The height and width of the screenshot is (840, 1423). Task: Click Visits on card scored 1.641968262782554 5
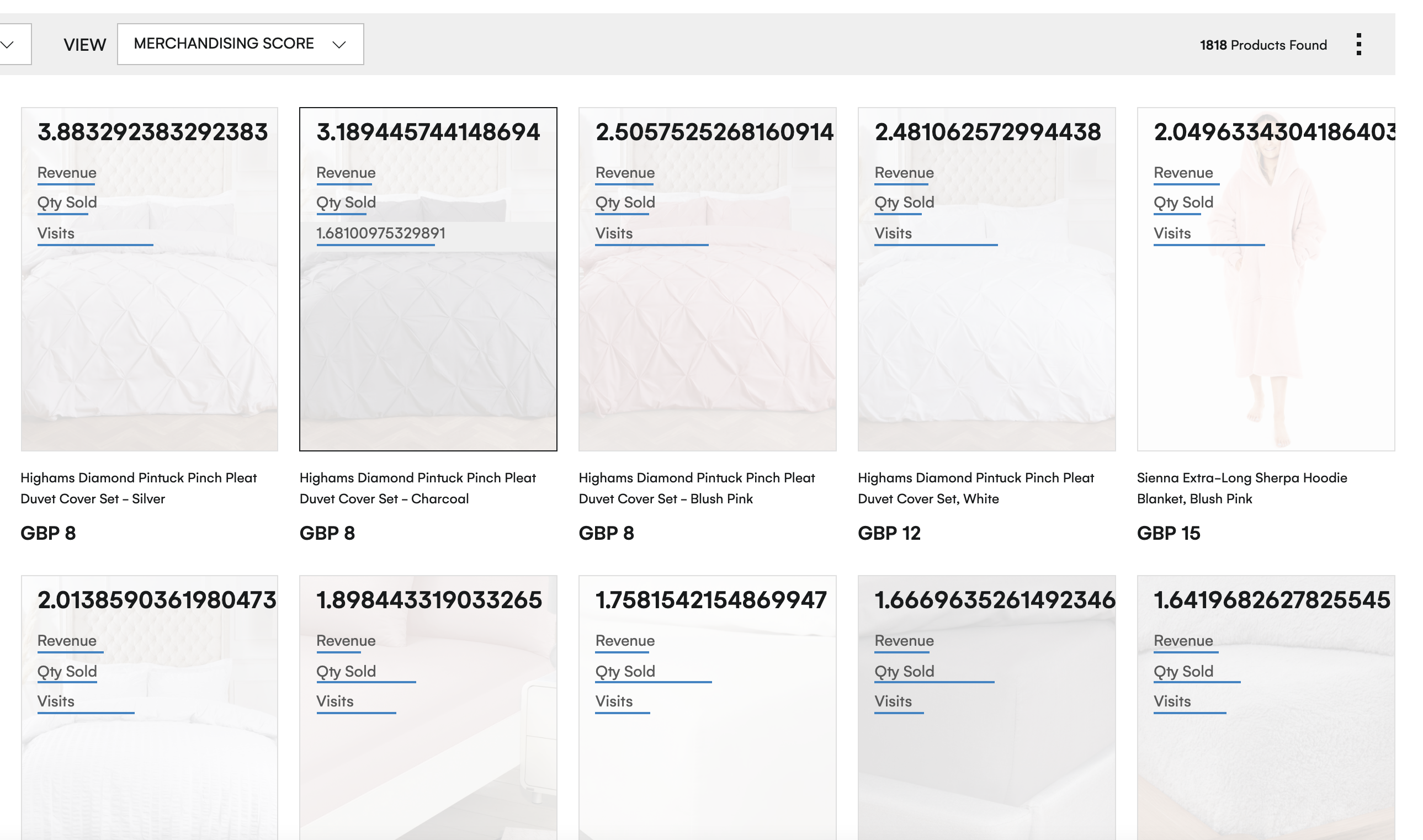click(x=1172, y=701)
